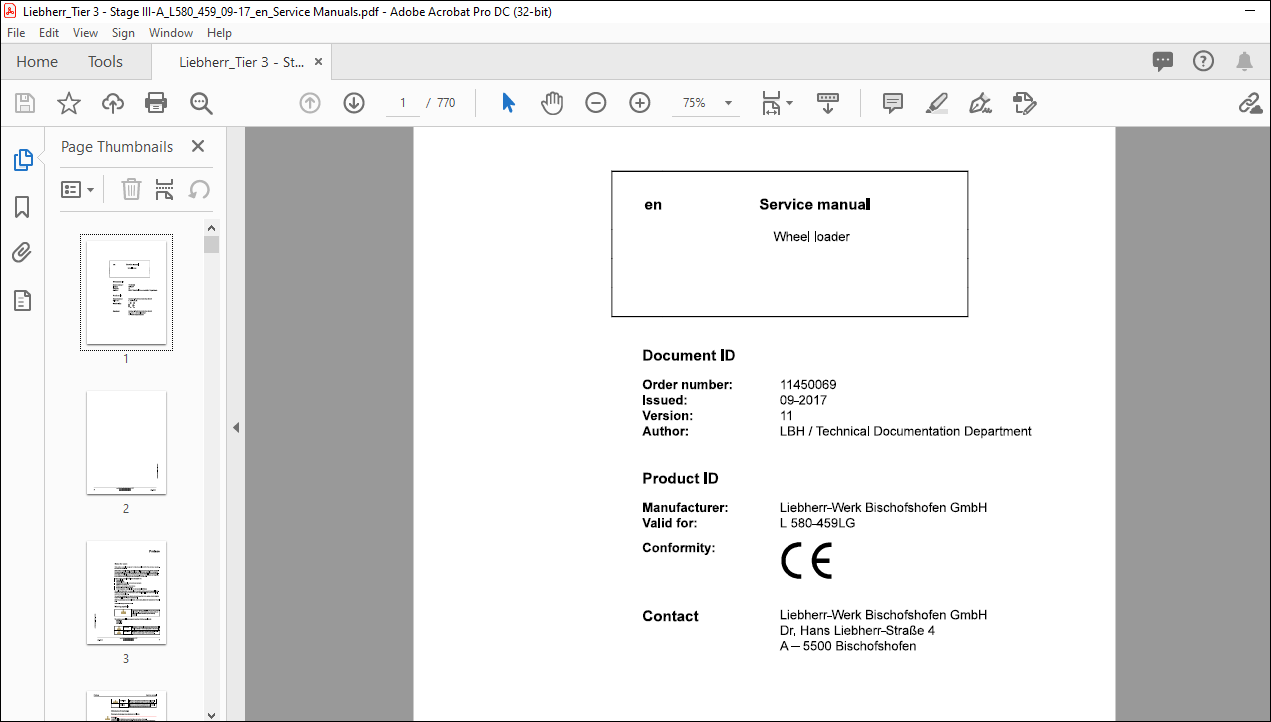Toggle the Page Thumbnails pane icon
Screen dimensions: 1271x722
click(x=22, y=160)
